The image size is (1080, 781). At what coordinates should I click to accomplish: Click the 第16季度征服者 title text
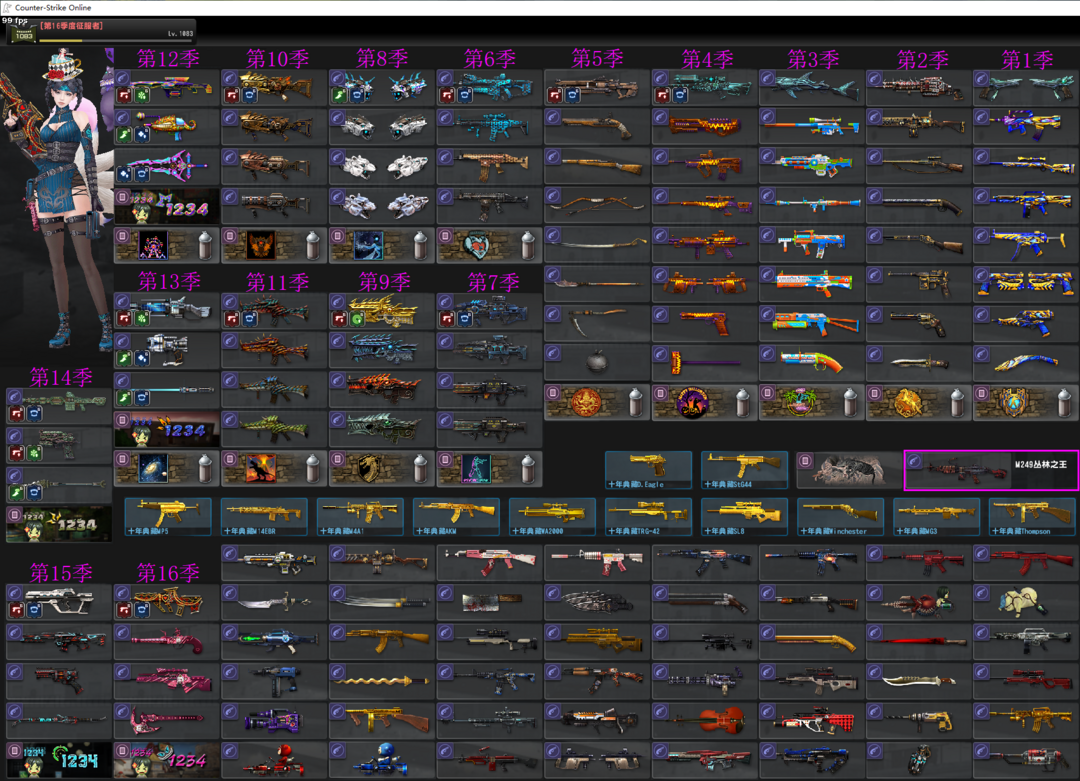click(72, 25)
